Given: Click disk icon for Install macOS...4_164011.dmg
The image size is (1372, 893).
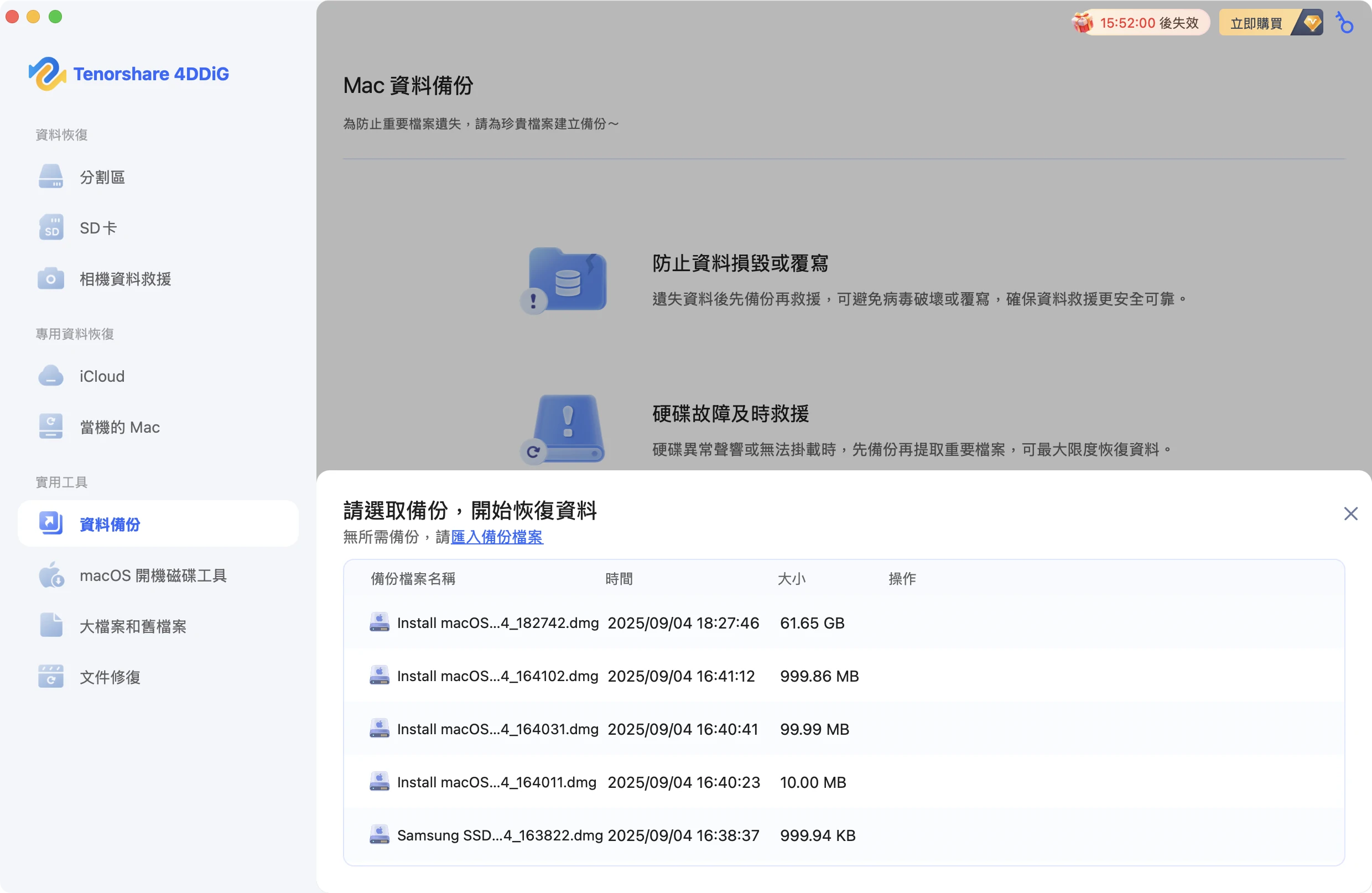Looking at the screenshot, I should 380,781.
